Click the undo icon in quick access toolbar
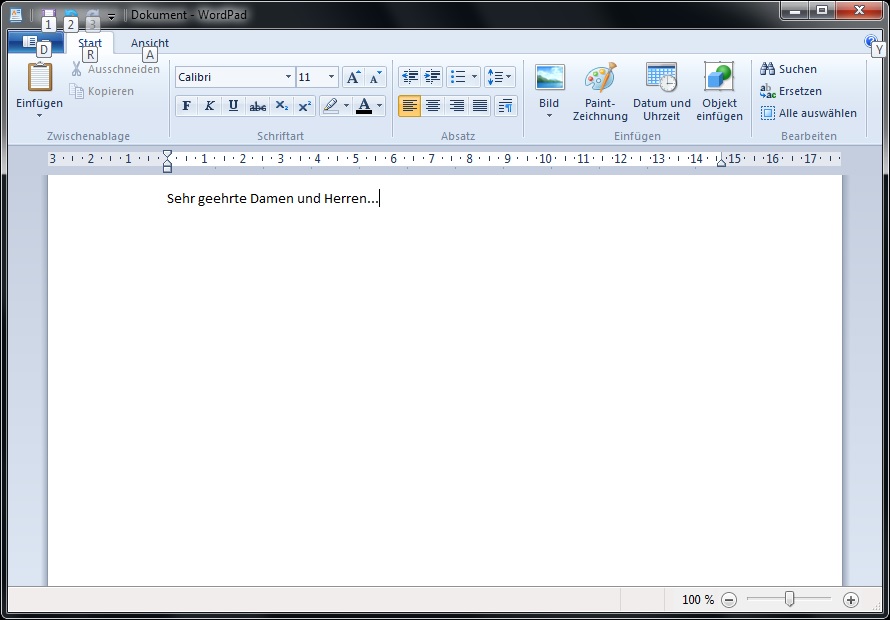890x620 pixels. (x=71, y=15)
